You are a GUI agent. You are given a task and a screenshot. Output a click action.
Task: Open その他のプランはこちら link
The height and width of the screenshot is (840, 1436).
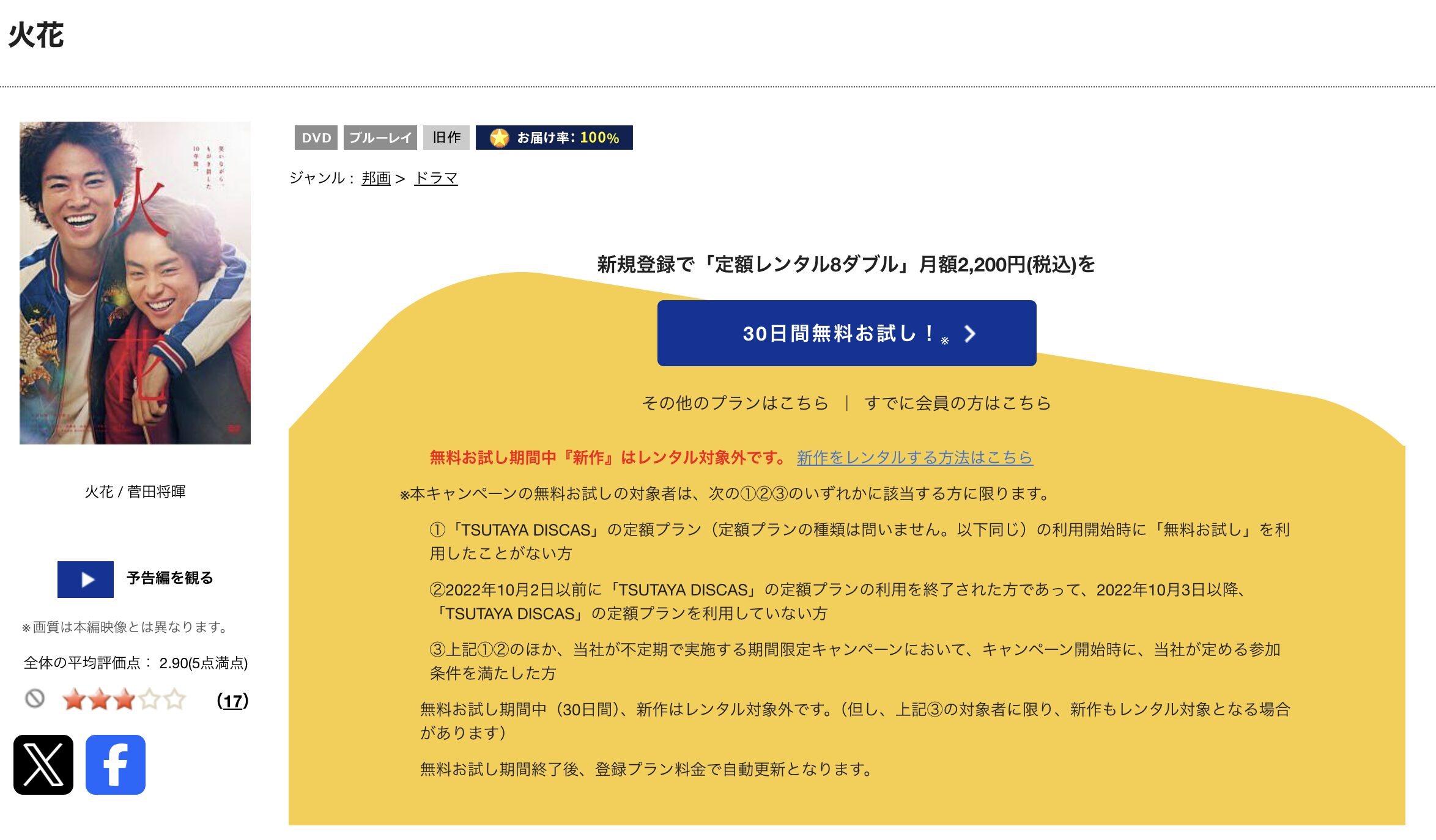tap(735, 403)
